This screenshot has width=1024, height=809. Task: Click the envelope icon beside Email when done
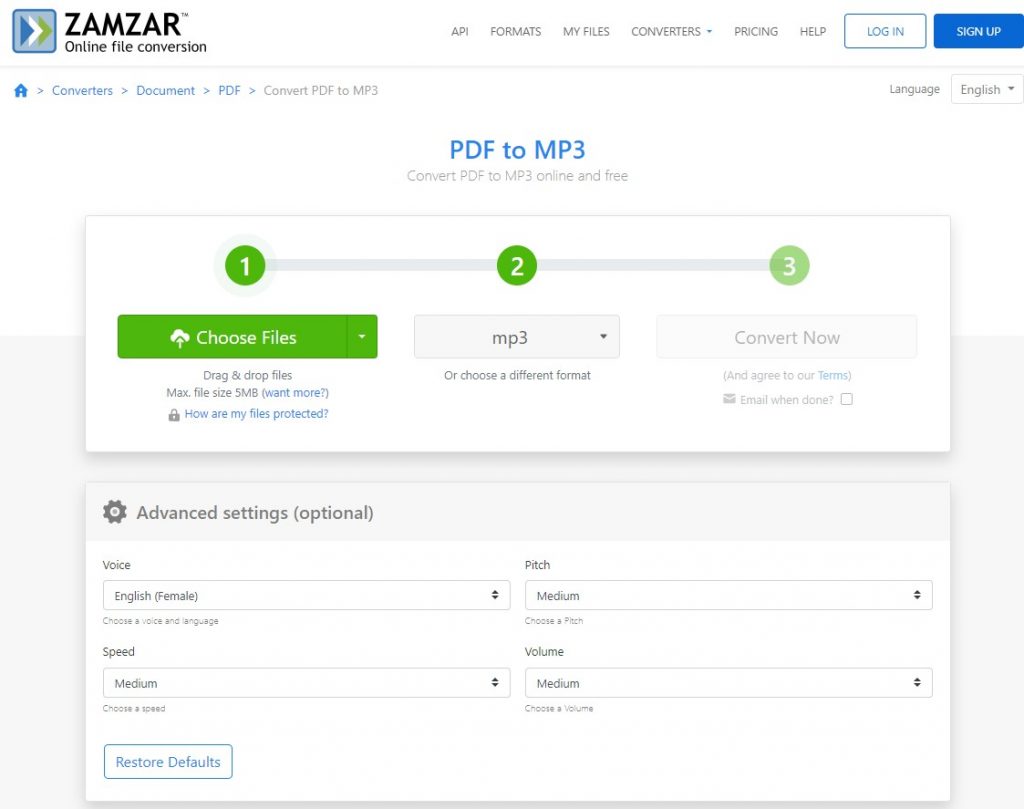click(730, 399)
